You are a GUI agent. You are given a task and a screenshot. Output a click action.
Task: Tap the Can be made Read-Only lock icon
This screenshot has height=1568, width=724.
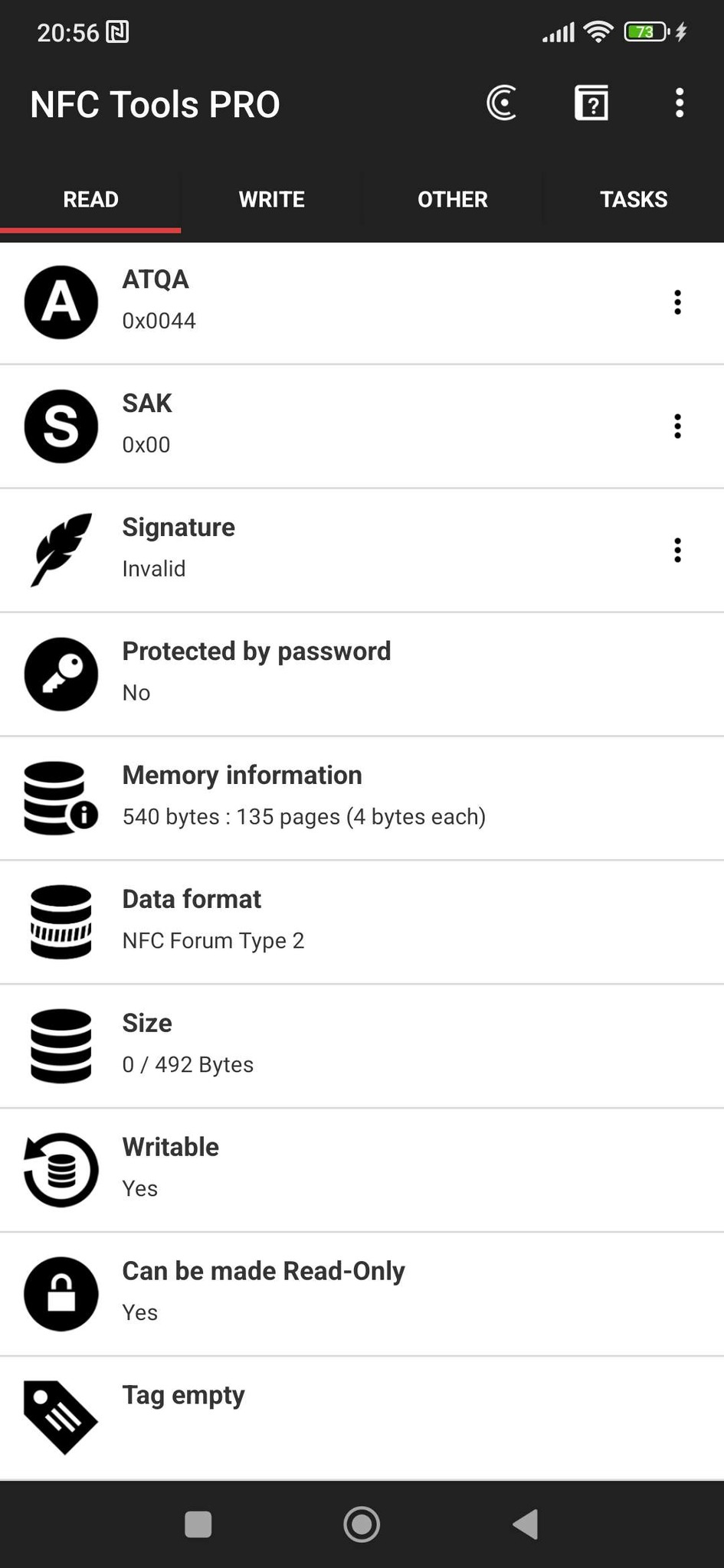click(x=61, y=1295)
